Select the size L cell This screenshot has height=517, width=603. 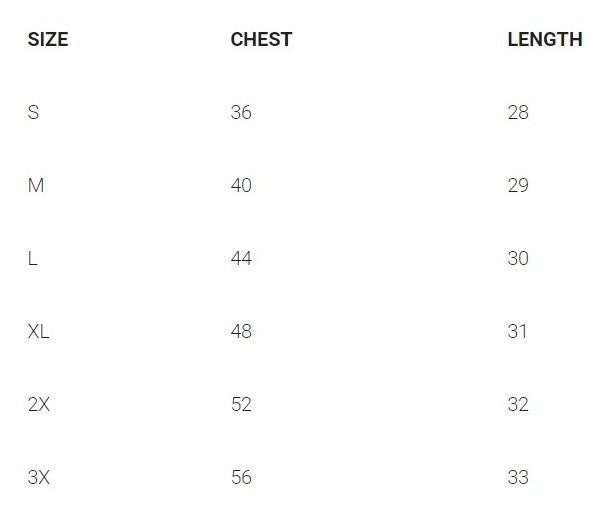(x=33, y=259)
